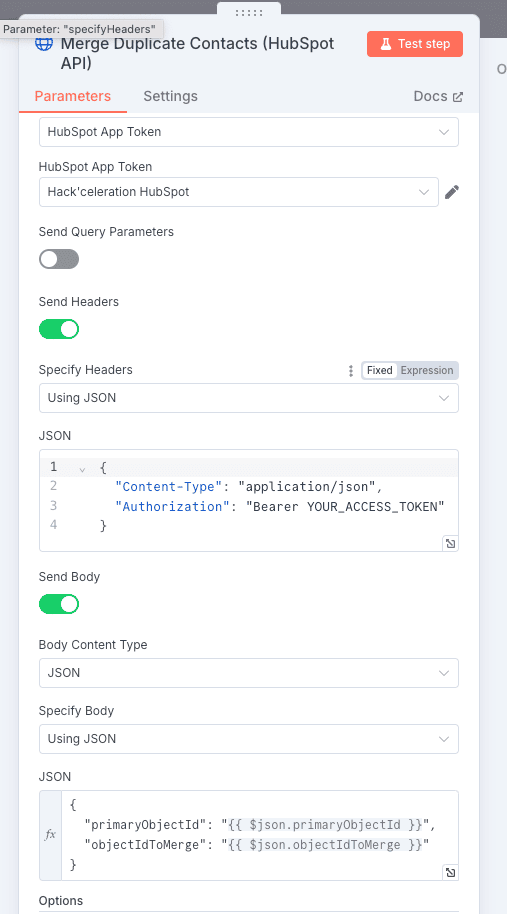Disable the Send Headers toggle
Screen dimensions: 507x914
coord(59,329)
